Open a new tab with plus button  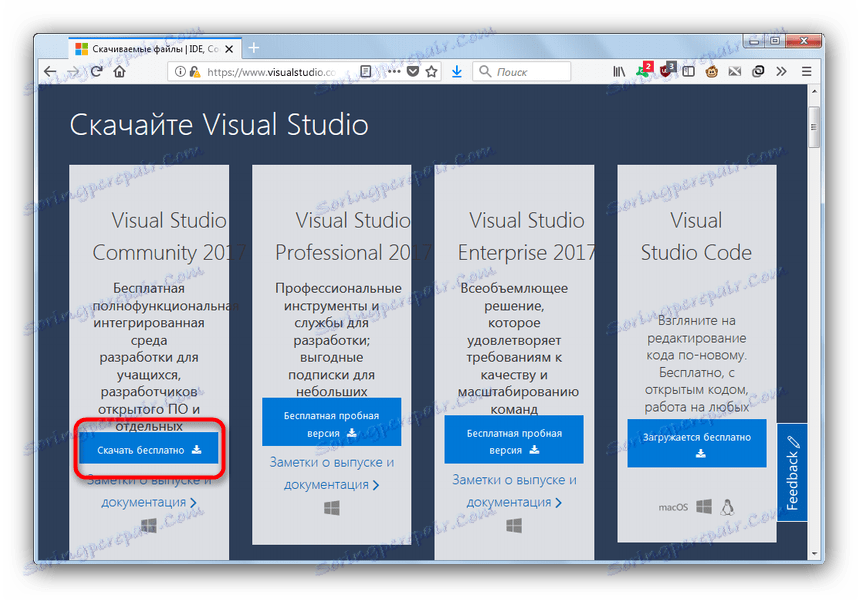click(x=254, y=48)
